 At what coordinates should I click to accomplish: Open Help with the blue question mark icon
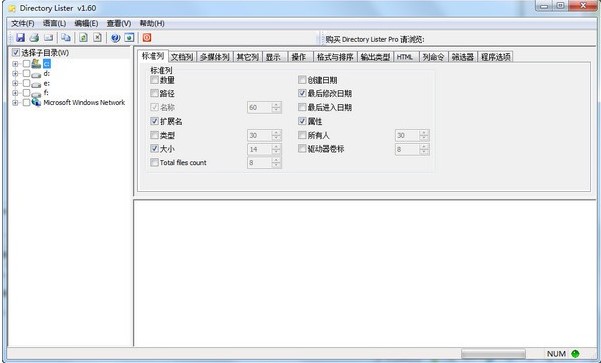(x=115, y=38)
